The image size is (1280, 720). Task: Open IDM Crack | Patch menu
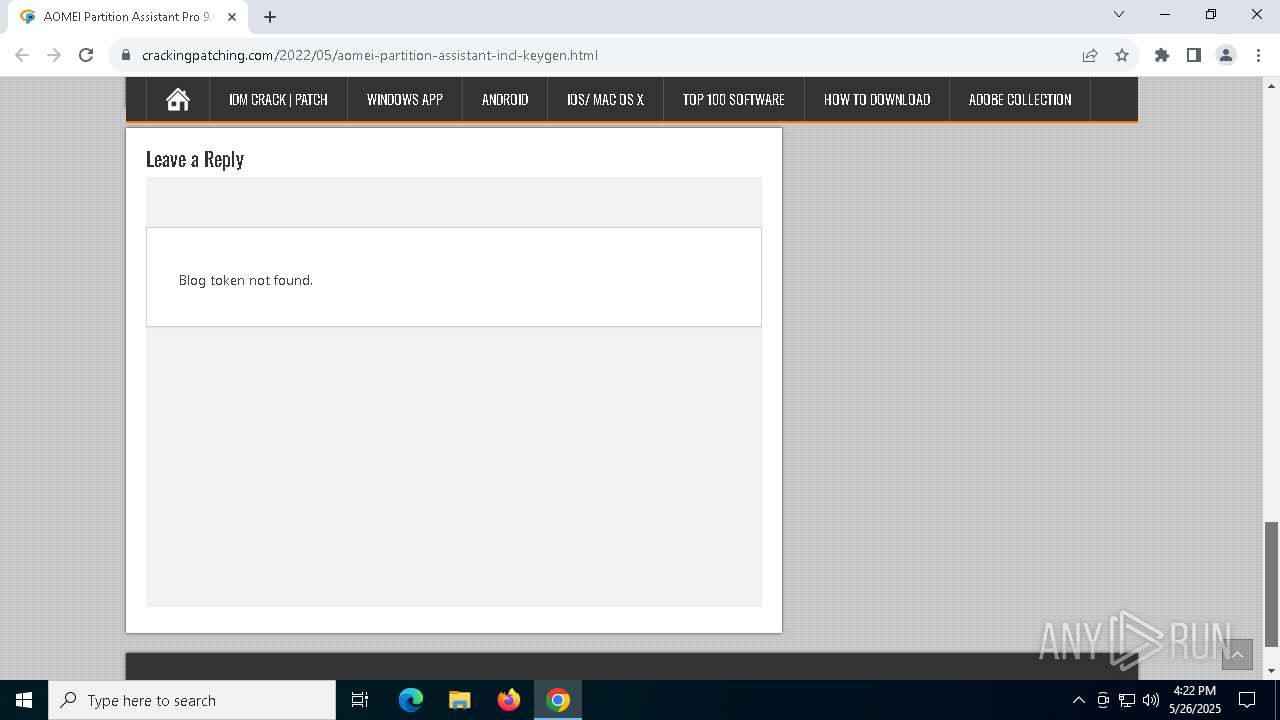(278, 99)
